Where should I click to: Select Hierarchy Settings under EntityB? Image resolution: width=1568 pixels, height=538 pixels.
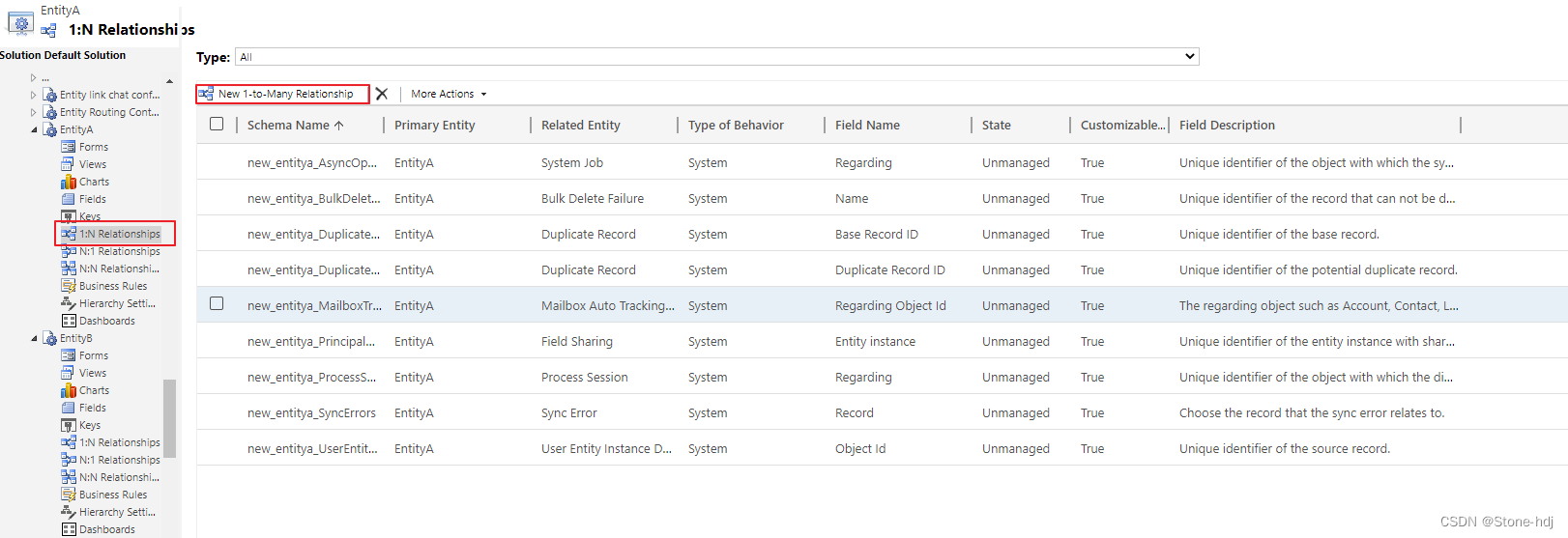tap(117, 512)
